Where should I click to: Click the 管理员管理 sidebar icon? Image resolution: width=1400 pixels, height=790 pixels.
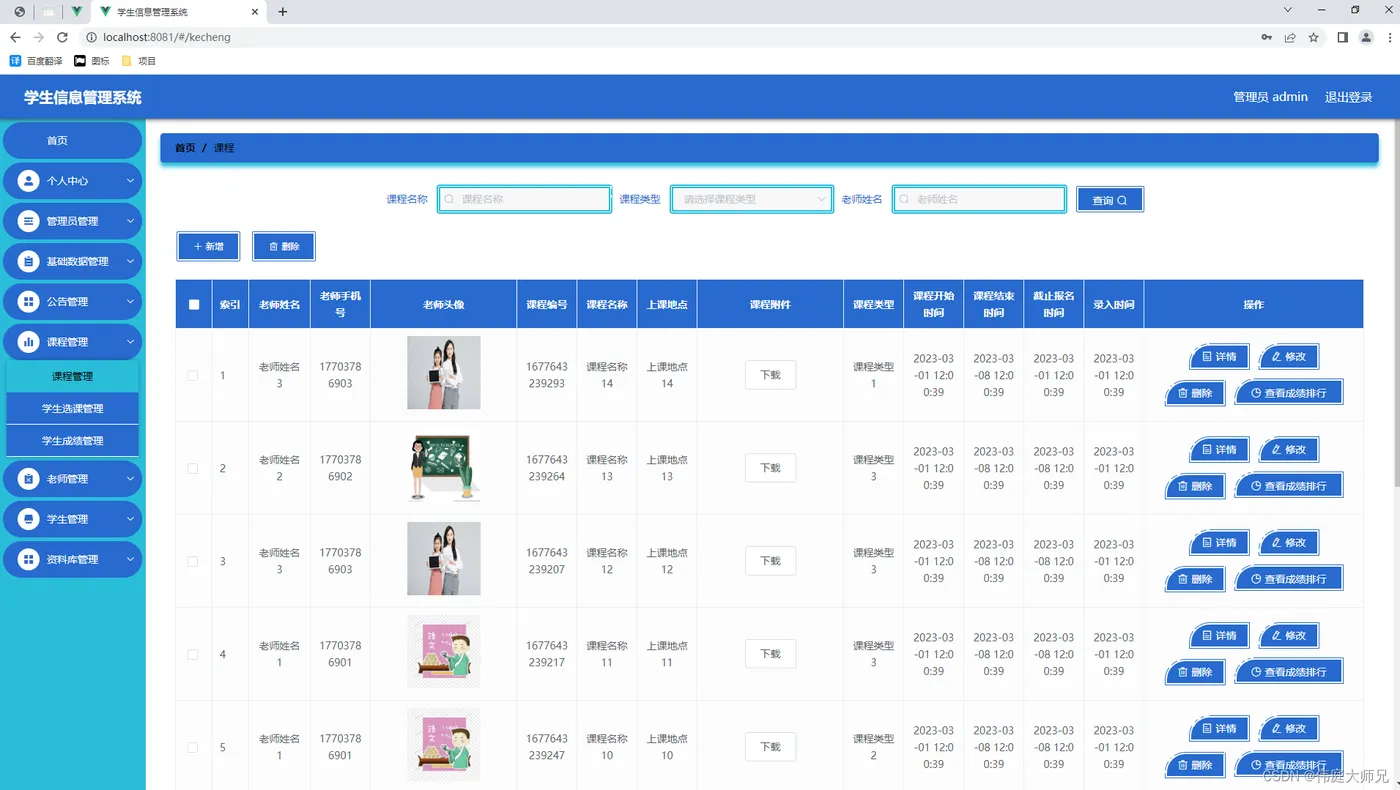click(28, 221)
